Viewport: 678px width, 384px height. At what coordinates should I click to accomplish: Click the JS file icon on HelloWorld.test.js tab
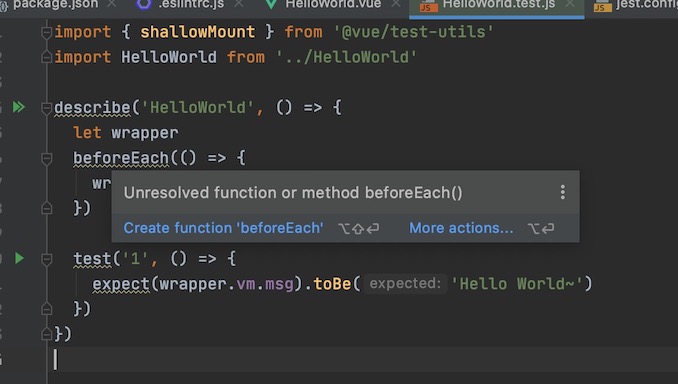429,5
